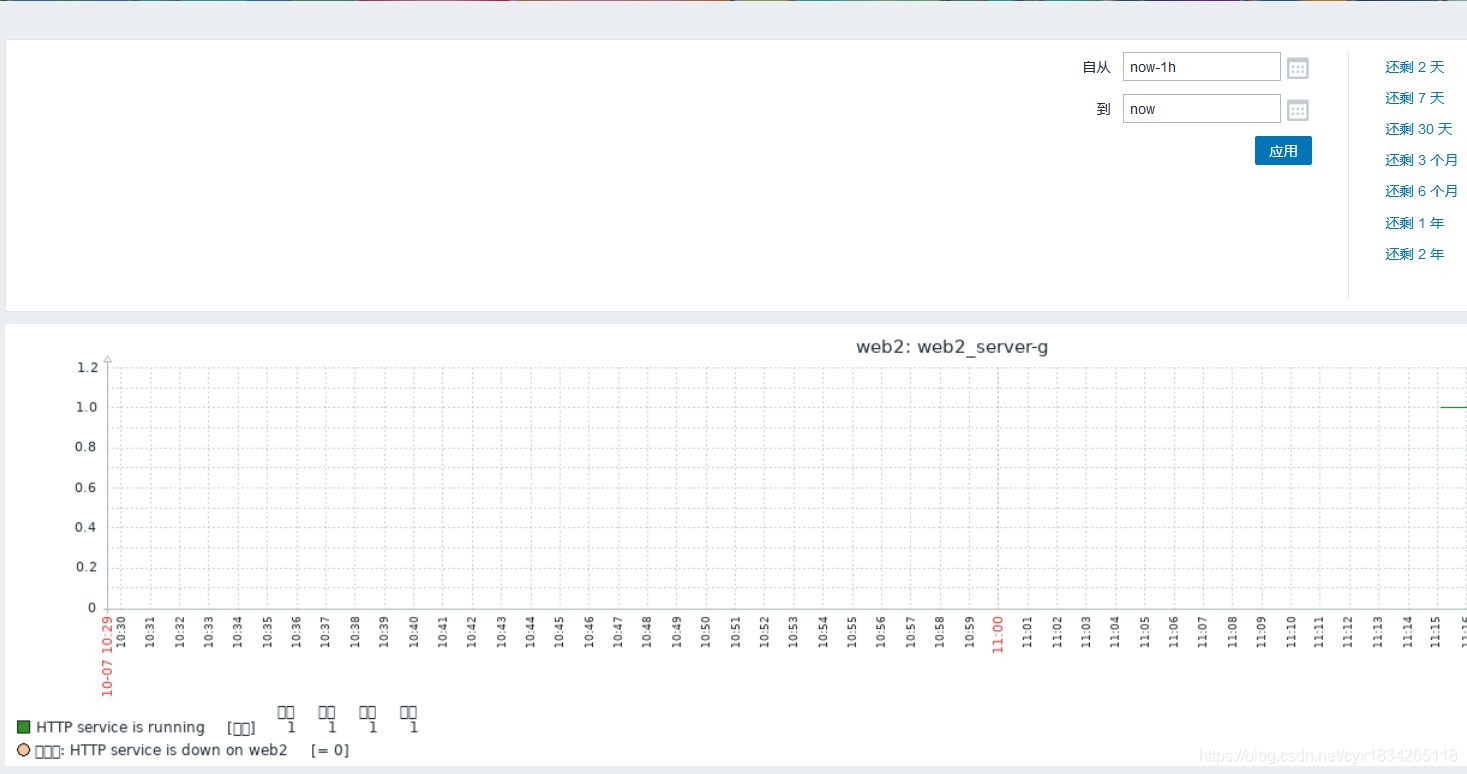The image size is (1467, 774).
Task: Click trigger text HTTP service is down on web2
Action: point(179,750)
